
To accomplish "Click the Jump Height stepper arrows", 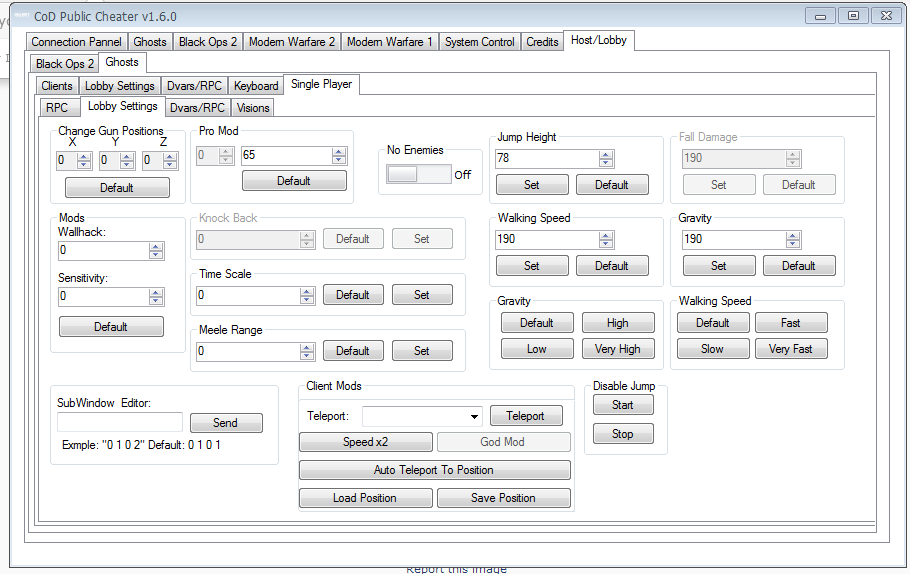I will (x=606, y=158).
